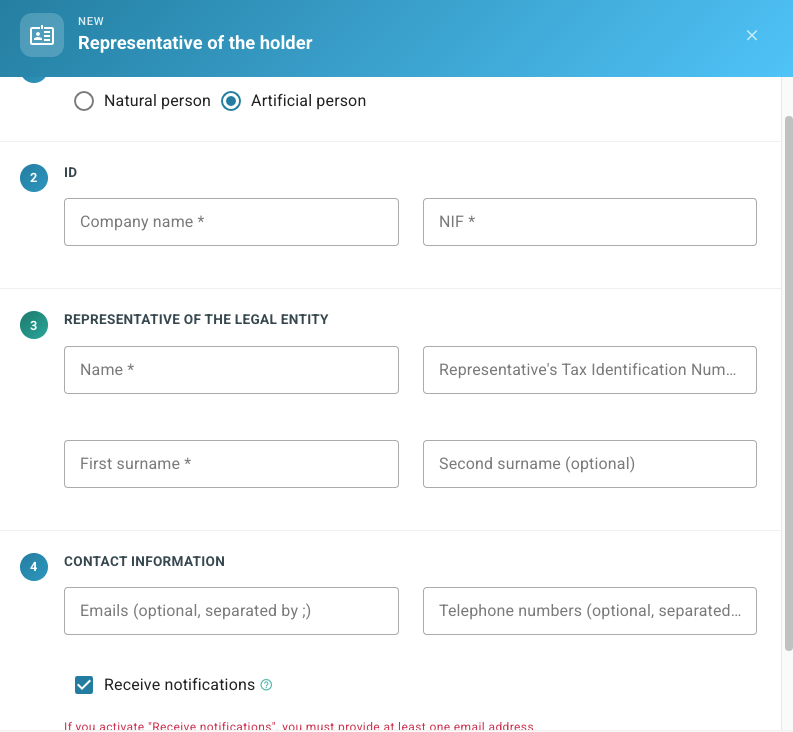Click the Representative's Tax Identification Number field
Viewport: 793px width, 732px height.
[x=590, y=370]
